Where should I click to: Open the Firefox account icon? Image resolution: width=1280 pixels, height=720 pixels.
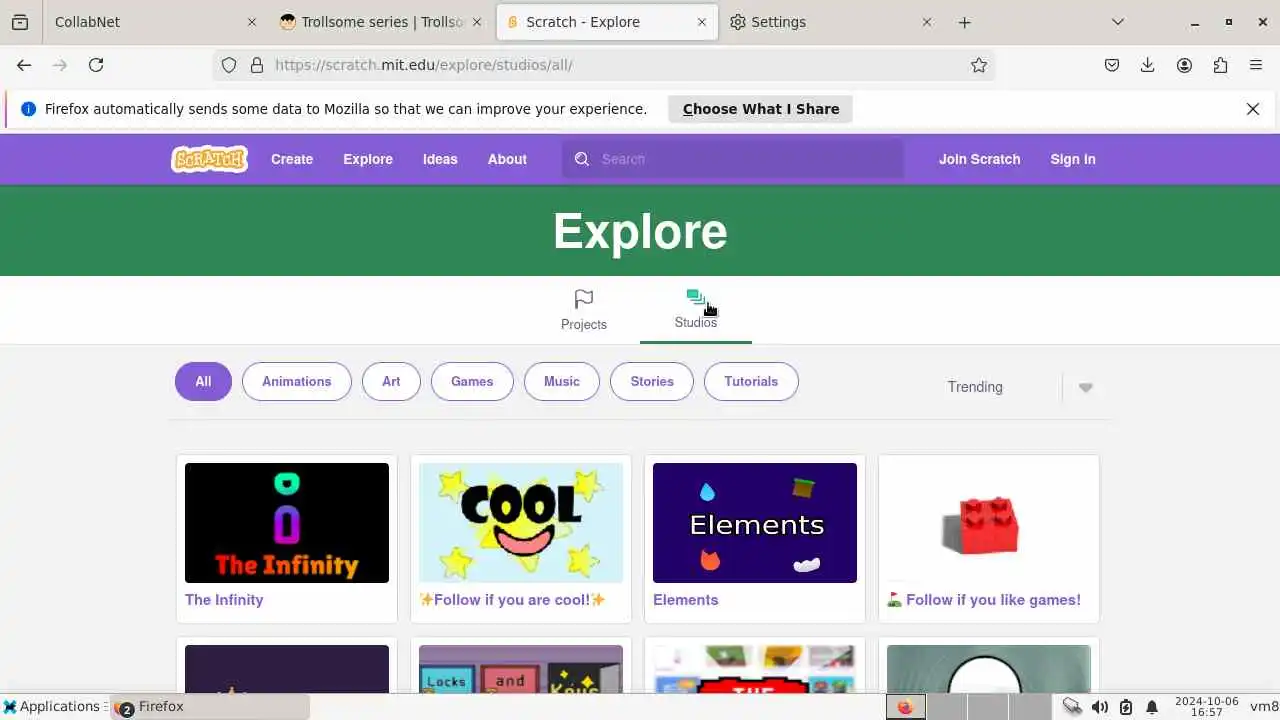[x=1184, y=65]
